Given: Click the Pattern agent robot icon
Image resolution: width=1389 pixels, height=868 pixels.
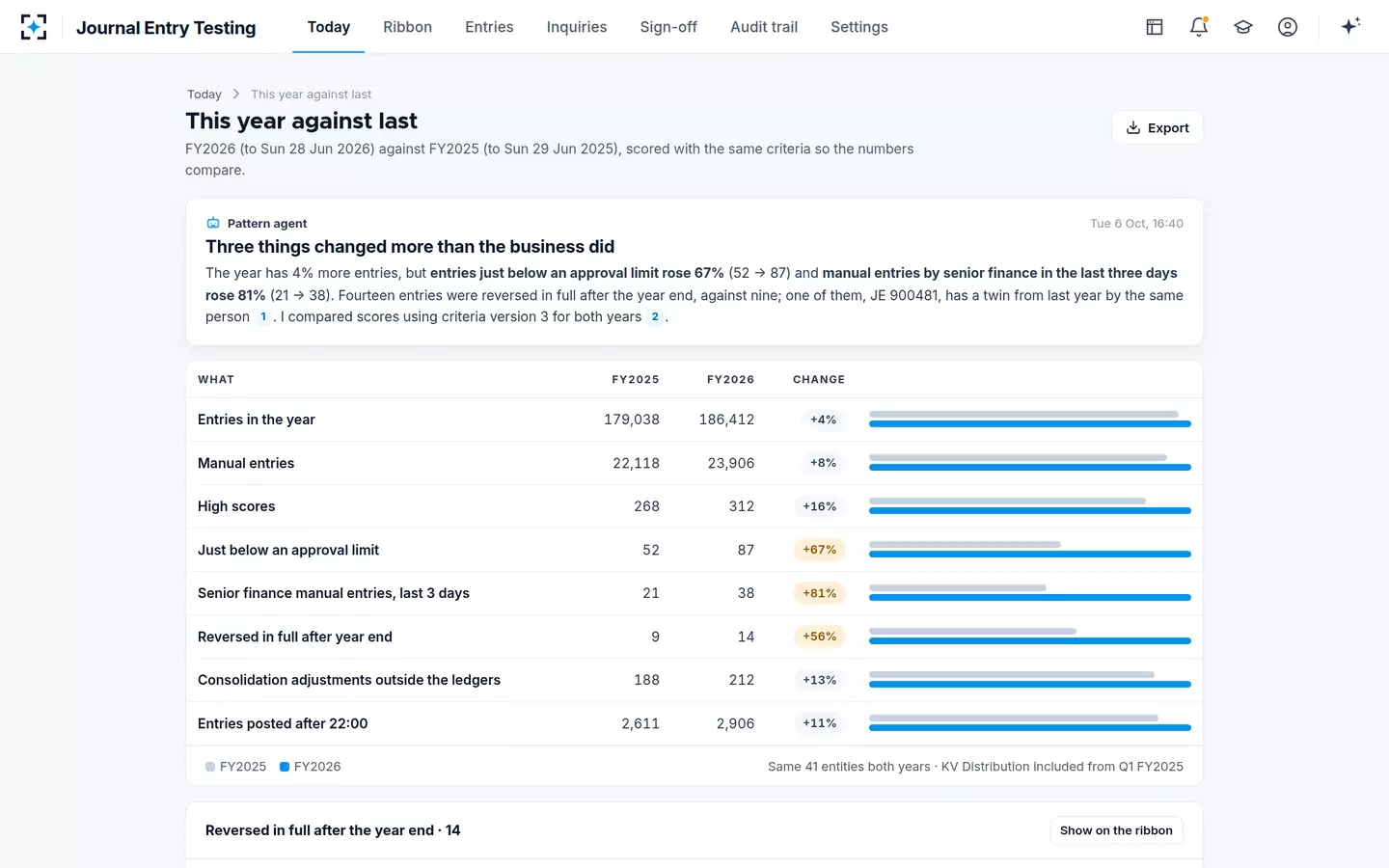Looking at the screenshot, I should pyautogui.click(x=213, y=224).
